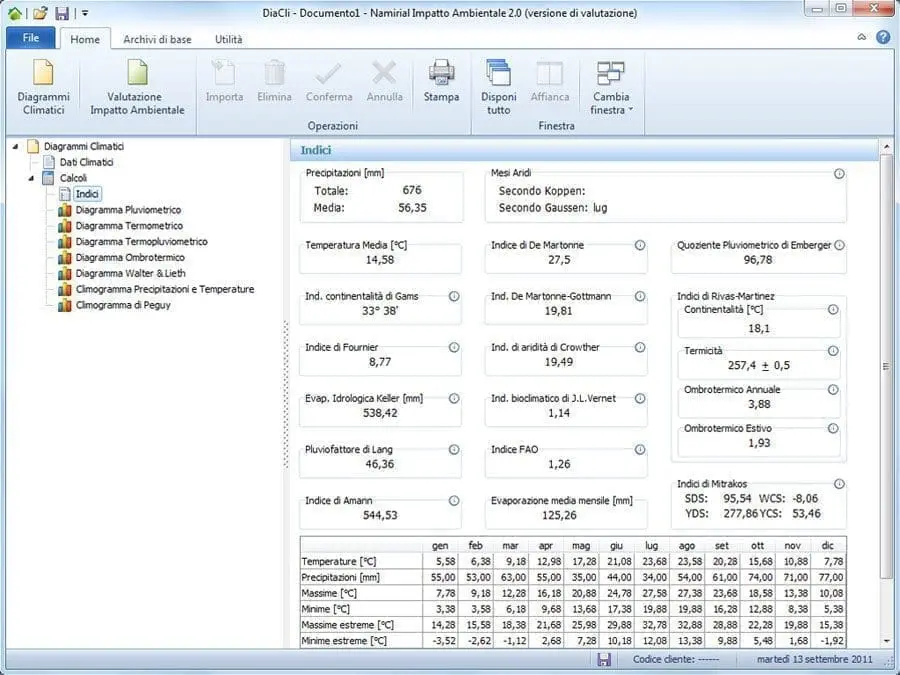Open Dati Climatici tree item

86,162
